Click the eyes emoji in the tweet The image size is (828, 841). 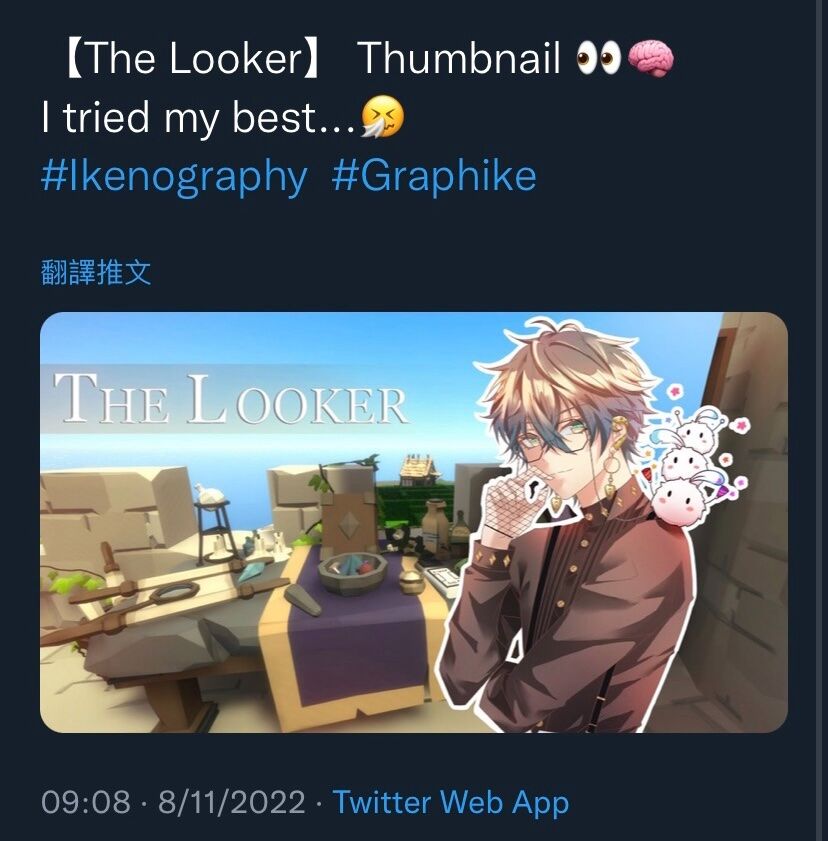point(599,59)
